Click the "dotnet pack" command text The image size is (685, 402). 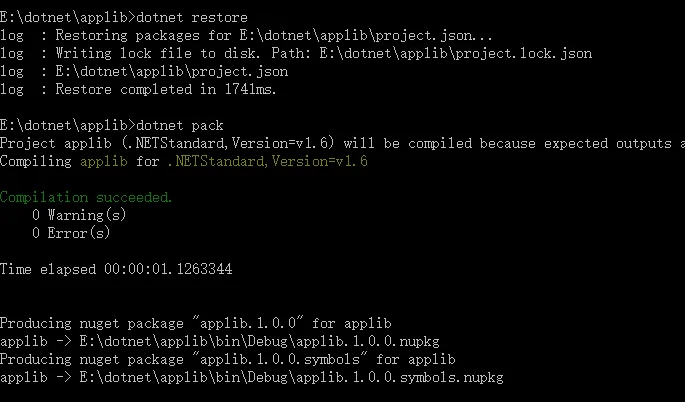(174, 125)
